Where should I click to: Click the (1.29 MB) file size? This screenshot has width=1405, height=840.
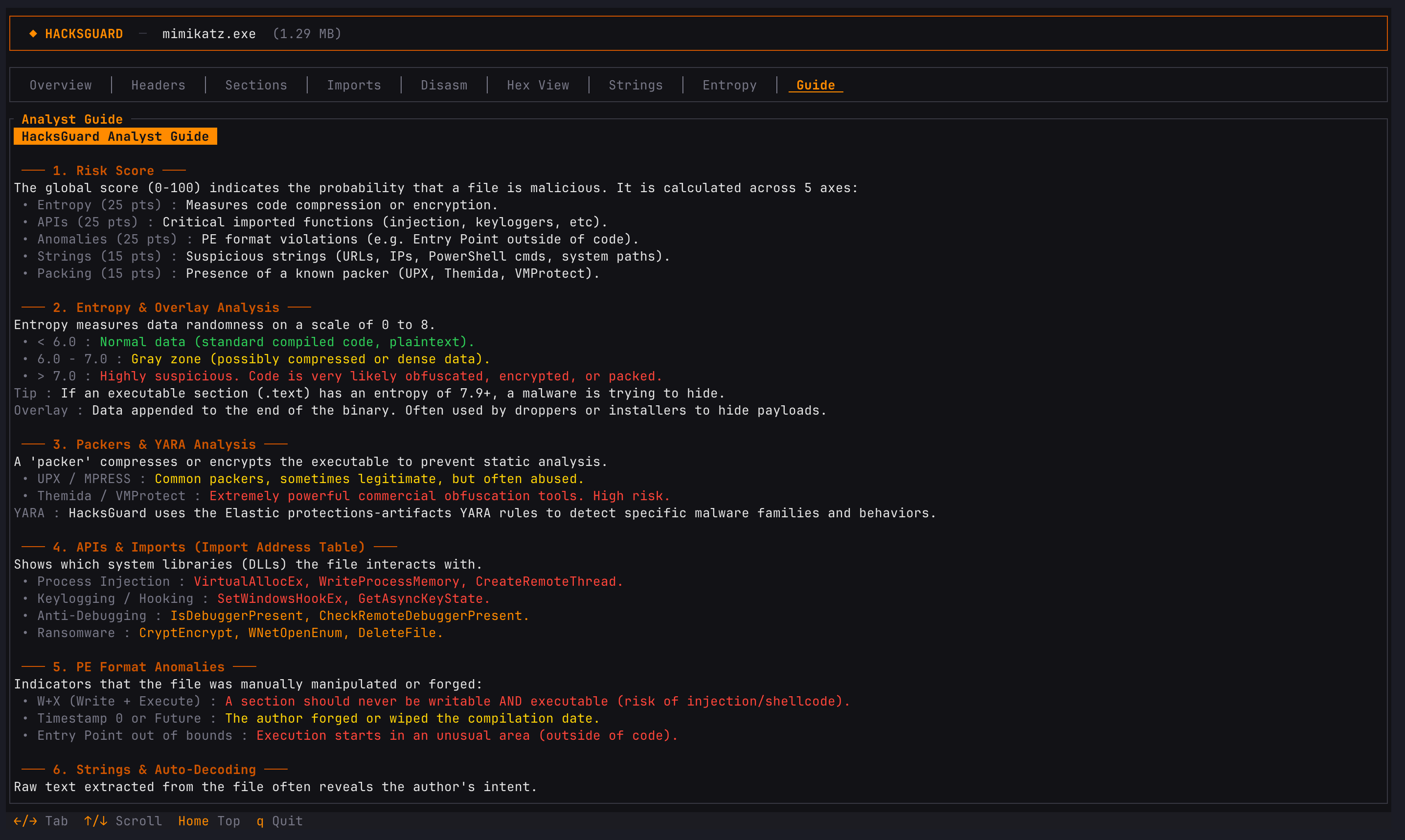click(x=307, y=34)
